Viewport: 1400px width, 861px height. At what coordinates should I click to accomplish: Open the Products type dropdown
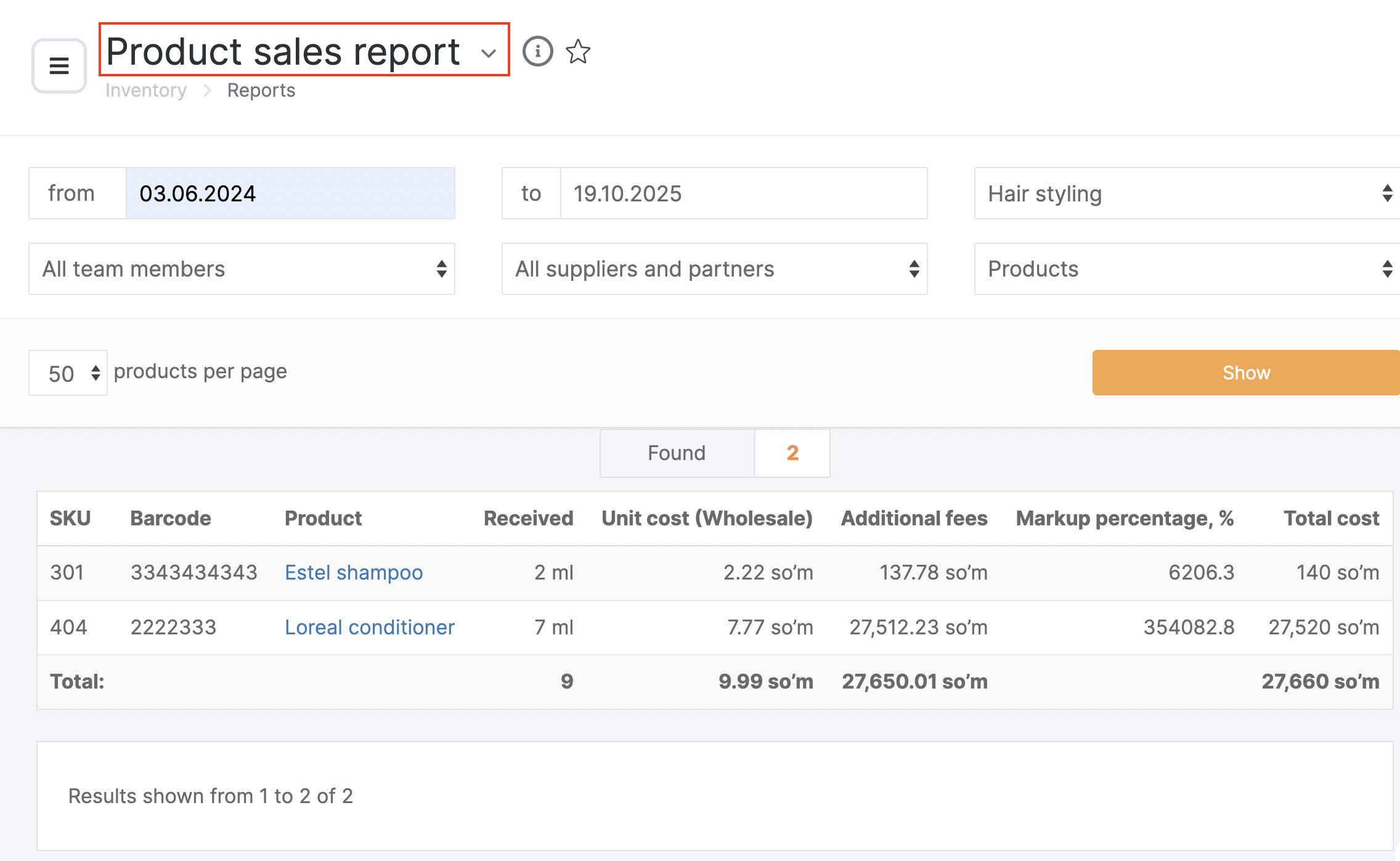[1186, 269]
